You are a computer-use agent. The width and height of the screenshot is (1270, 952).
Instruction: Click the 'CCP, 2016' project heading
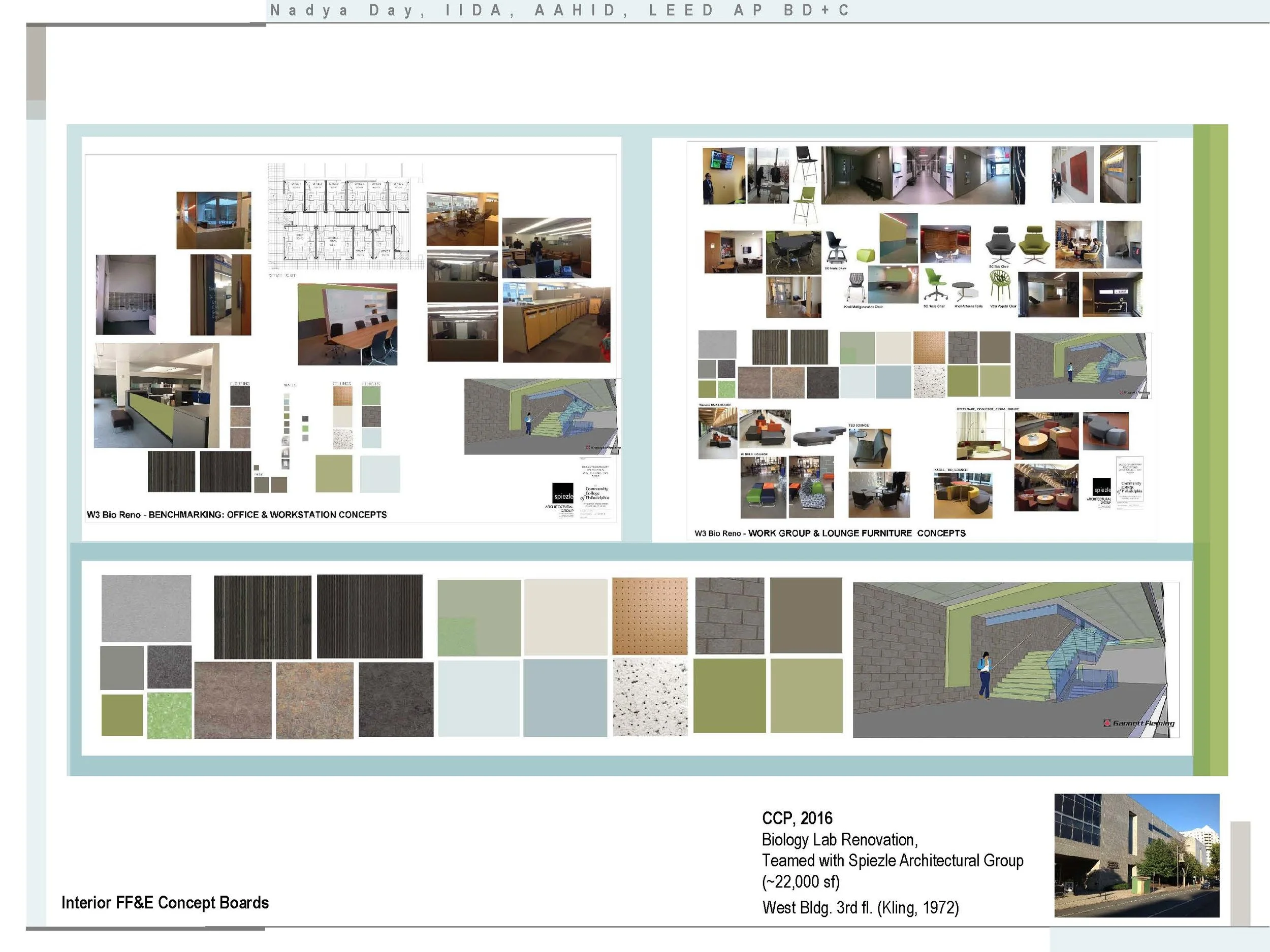pos(797,818)
